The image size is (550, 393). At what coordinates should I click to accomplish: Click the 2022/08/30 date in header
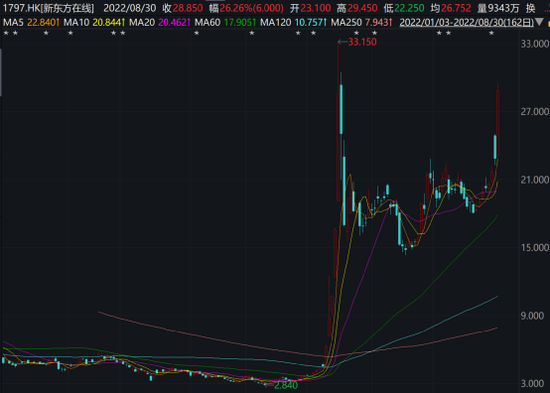130,8
